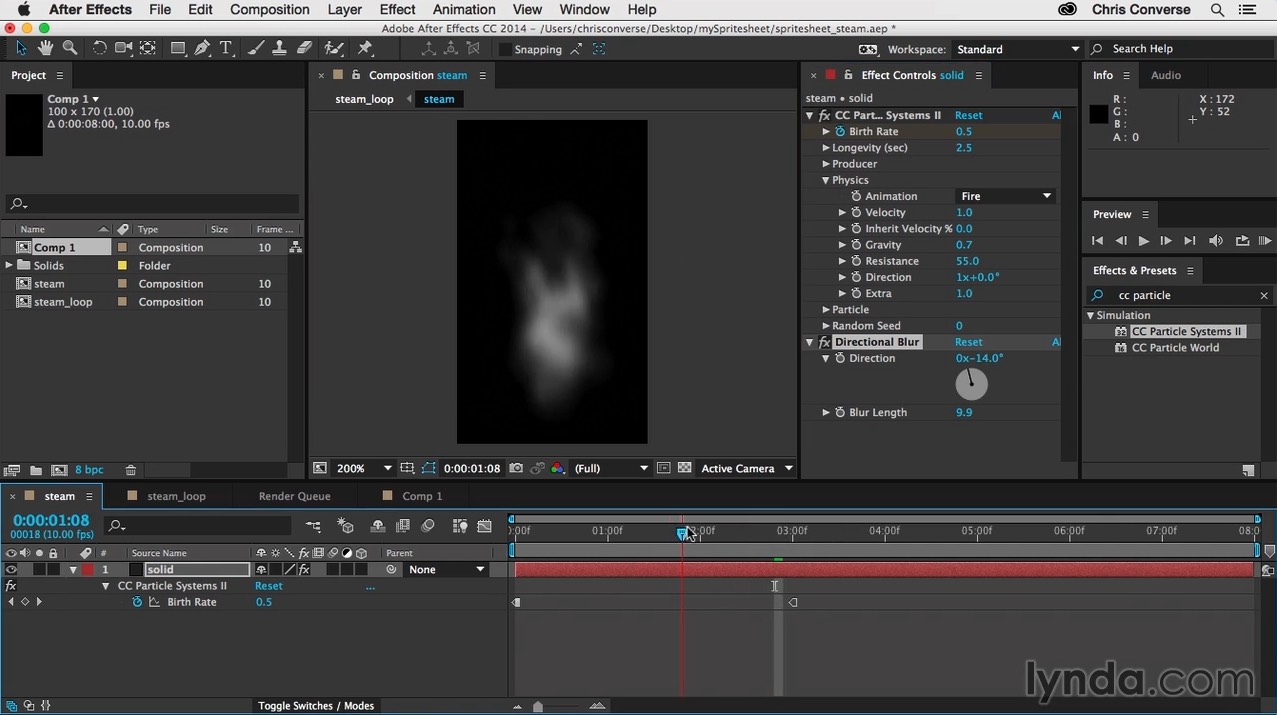
Task: Click the Puppet Pin tool
Action: (x=365, y=48)
